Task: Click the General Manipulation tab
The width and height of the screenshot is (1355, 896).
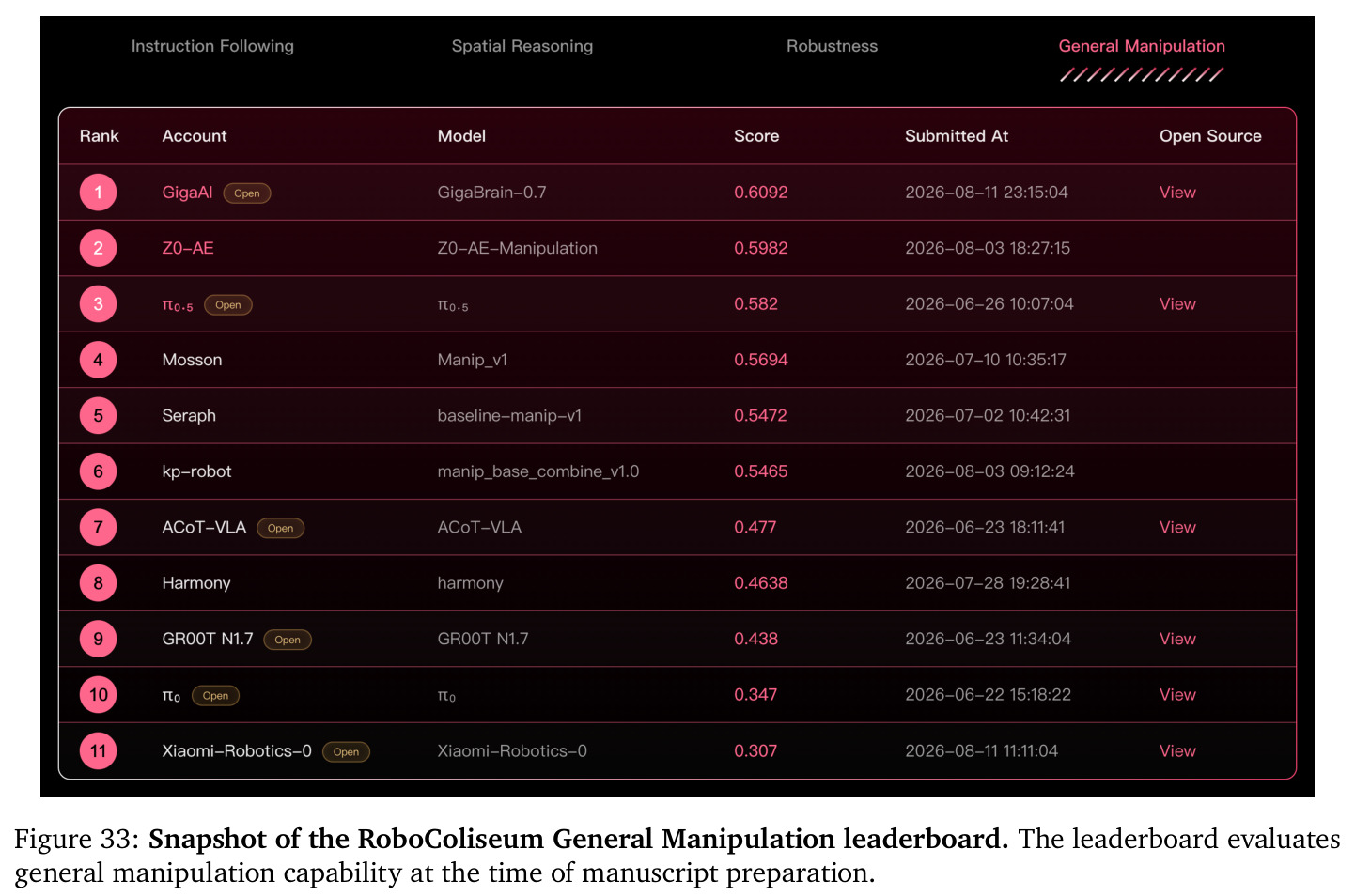Action: coord(1142,46)
